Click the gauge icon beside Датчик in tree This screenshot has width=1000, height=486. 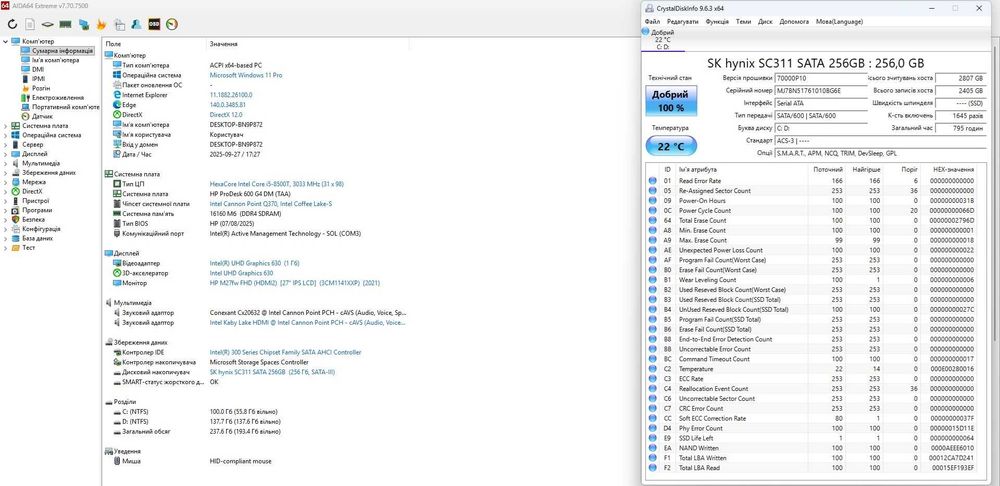(x=26, y=117)
